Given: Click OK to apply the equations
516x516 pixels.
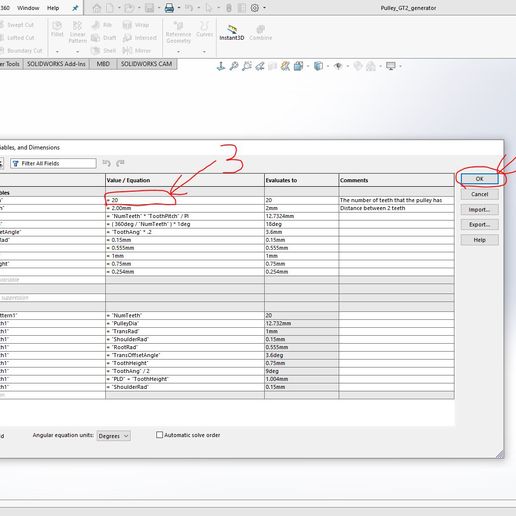Looking at the screenshot, I should (480, 179).
